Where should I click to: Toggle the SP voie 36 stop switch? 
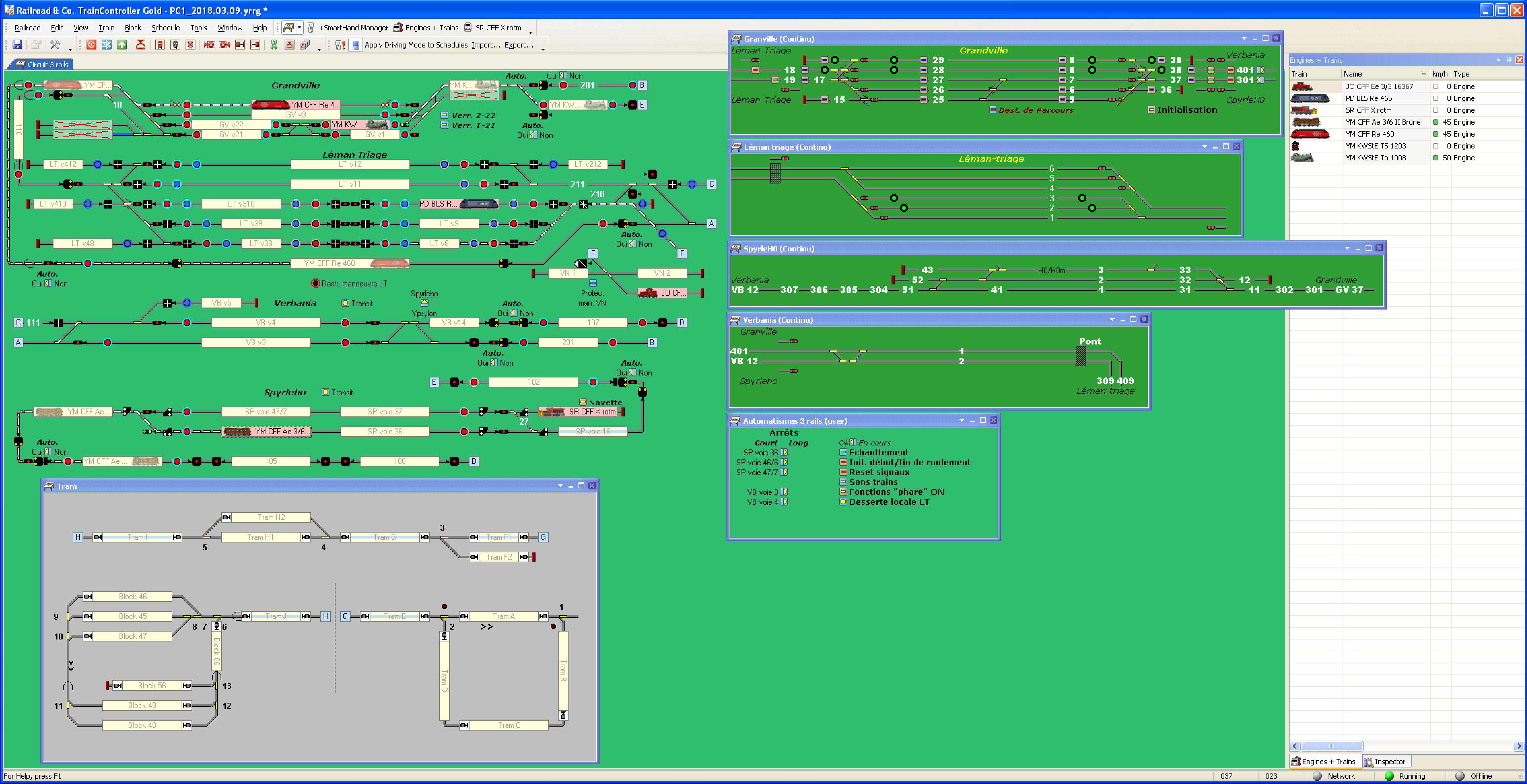(x=784, y=452)
